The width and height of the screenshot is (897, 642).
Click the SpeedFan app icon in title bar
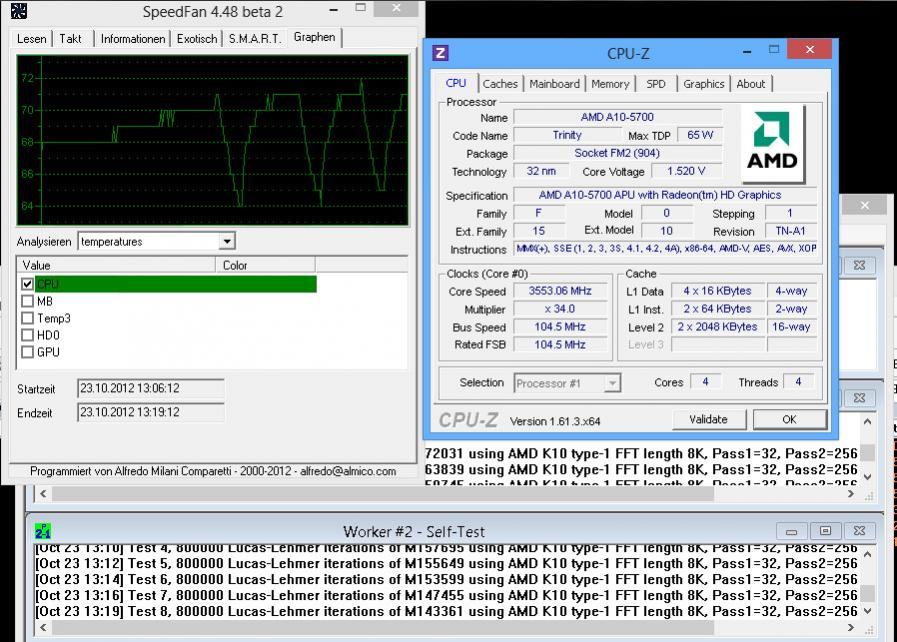tap(19, 11)
